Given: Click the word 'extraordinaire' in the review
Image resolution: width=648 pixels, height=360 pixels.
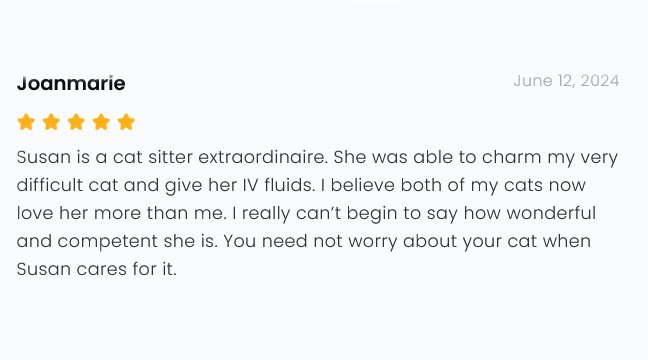Looking at the screenshot, I should click(263, 157).
